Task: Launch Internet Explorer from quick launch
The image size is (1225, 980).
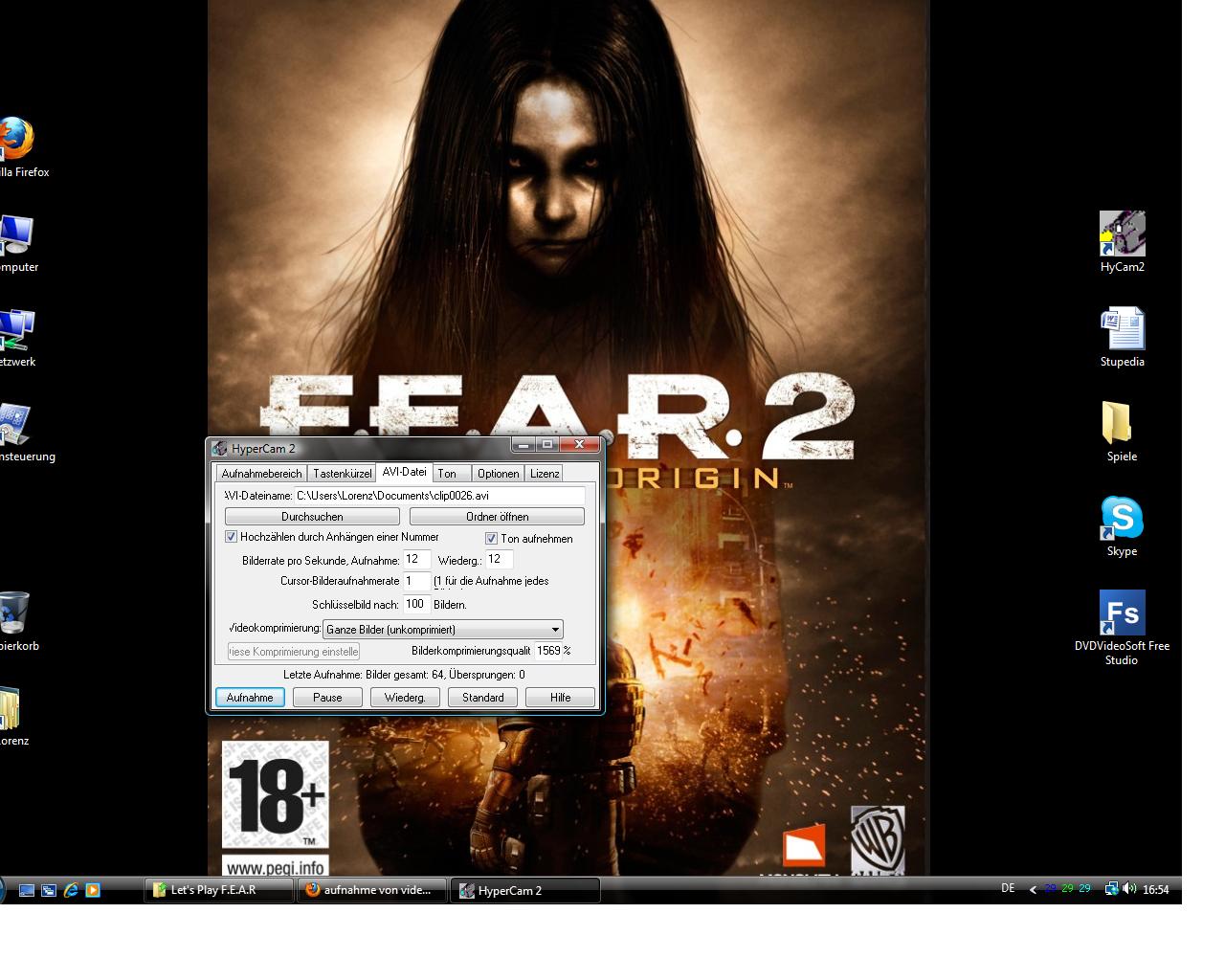Action: (x=71, y=890)
